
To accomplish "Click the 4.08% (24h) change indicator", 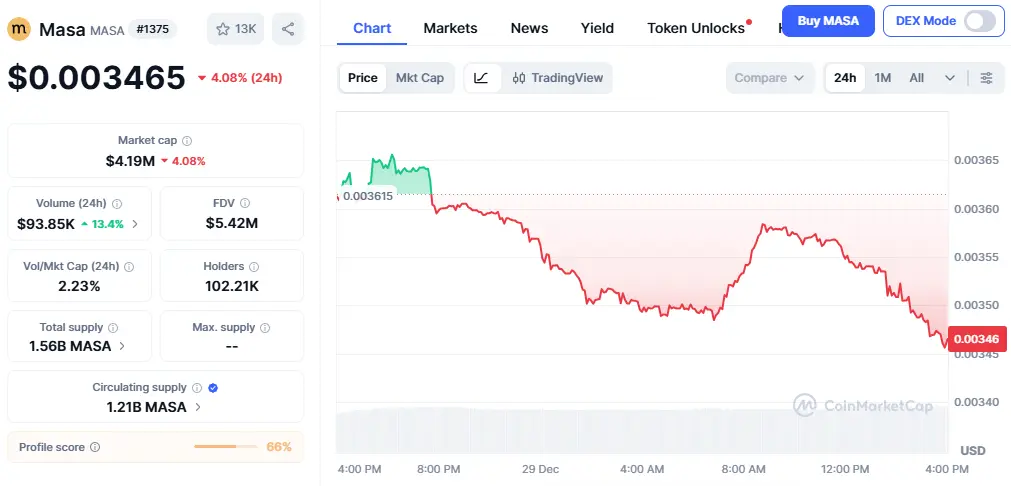I will pos(240,78).
